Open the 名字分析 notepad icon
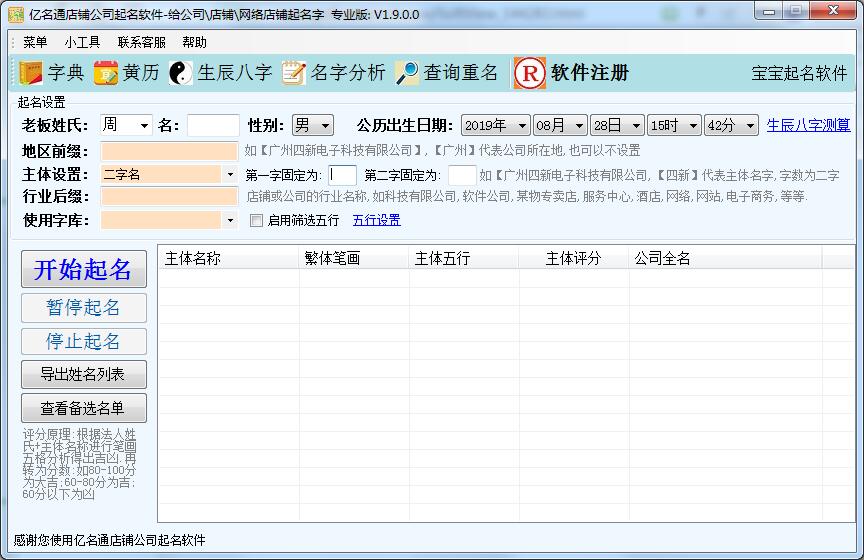 pyautogui.click(x=293, y=73)
